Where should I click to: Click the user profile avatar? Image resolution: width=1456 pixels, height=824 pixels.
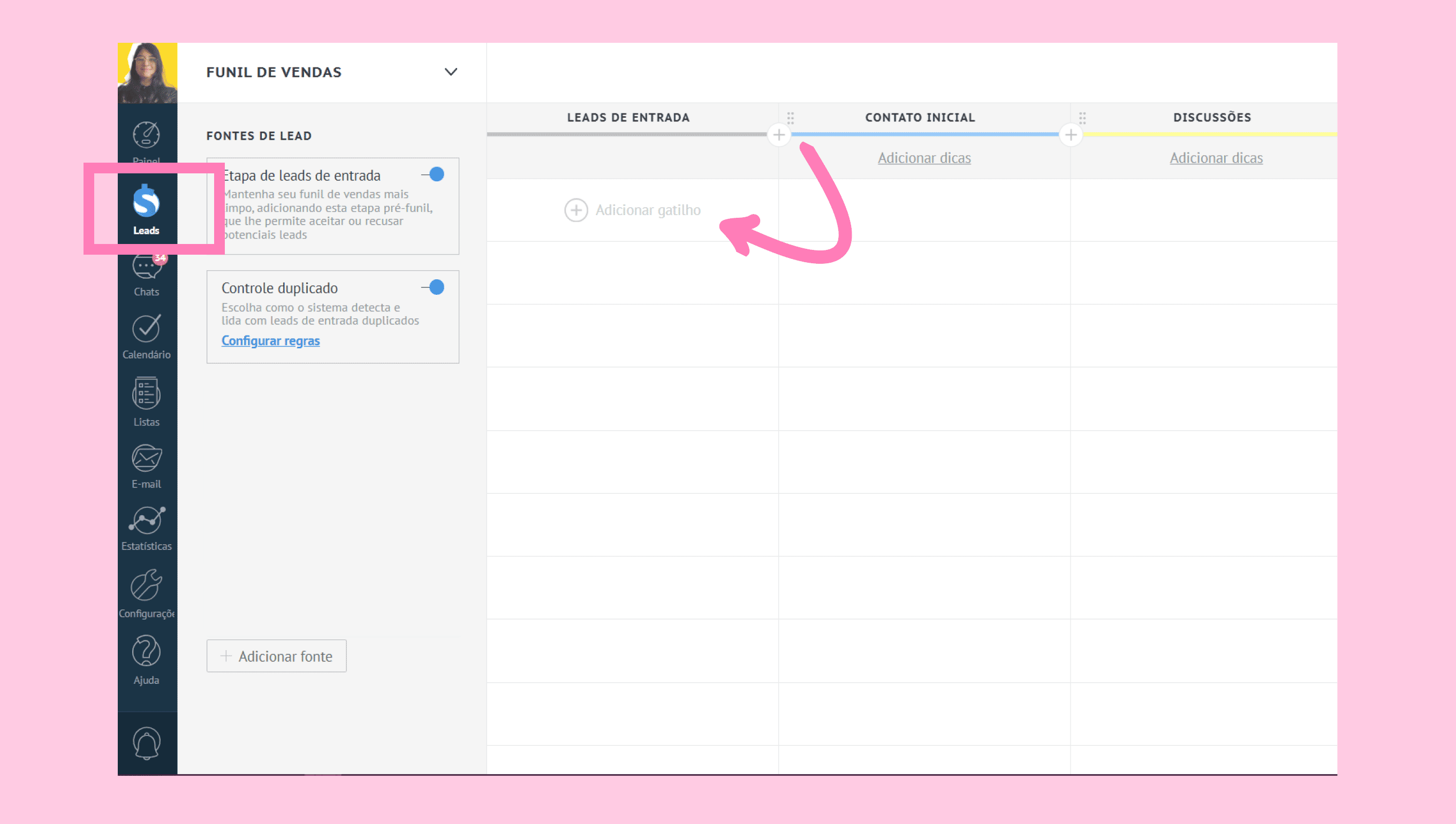pyautogui.click(x=147, y=73)
